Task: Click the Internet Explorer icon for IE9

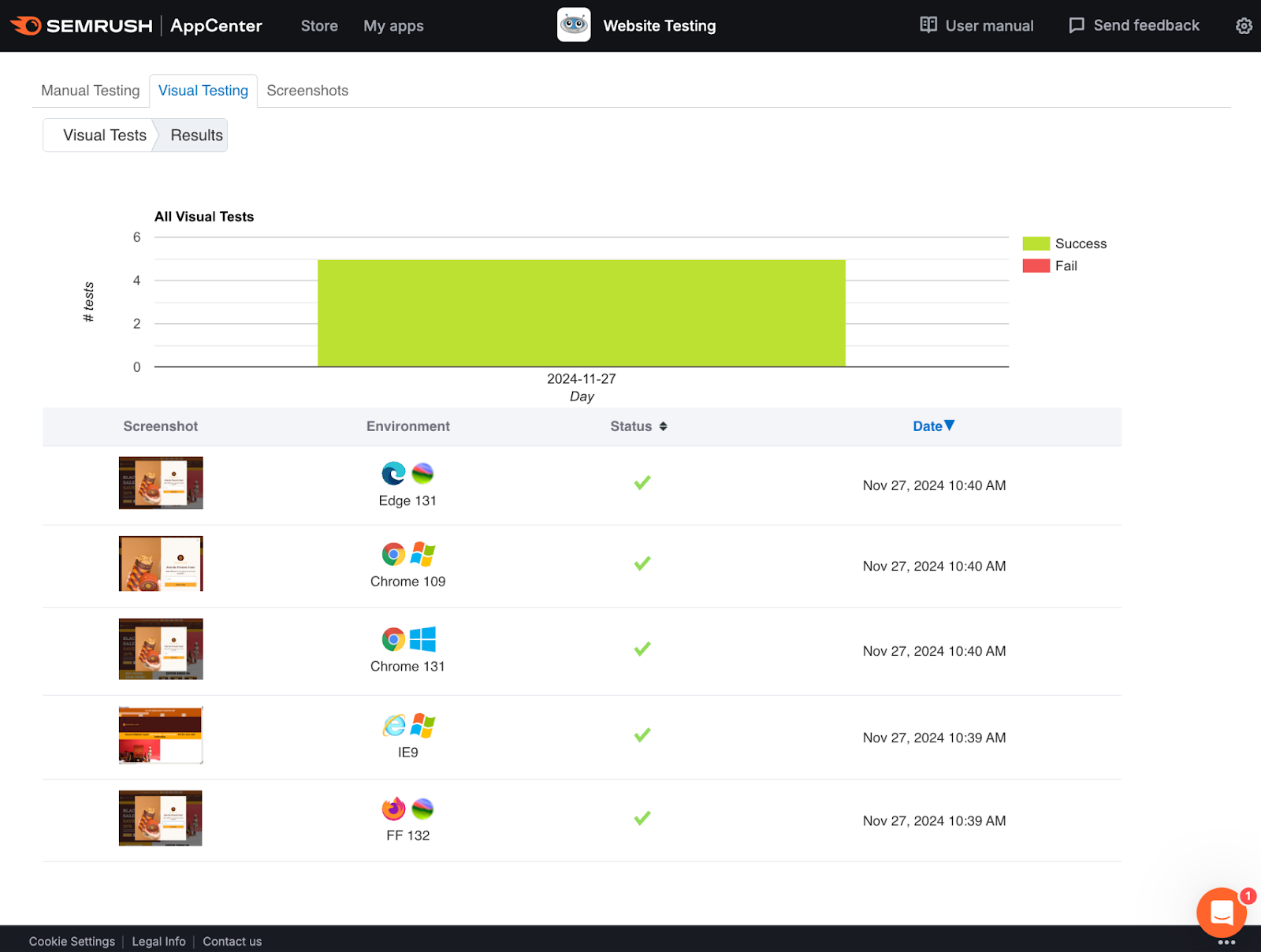Action: 393,725
